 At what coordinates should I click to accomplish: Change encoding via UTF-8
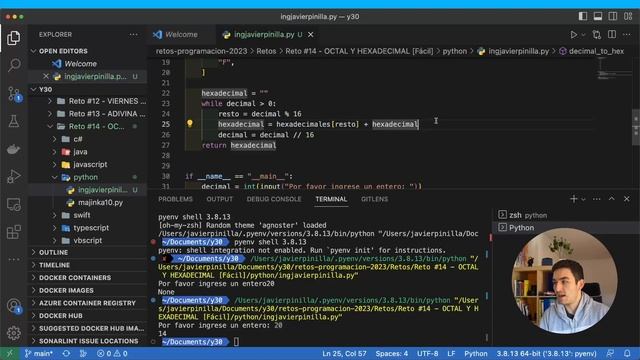pos(427,354)
